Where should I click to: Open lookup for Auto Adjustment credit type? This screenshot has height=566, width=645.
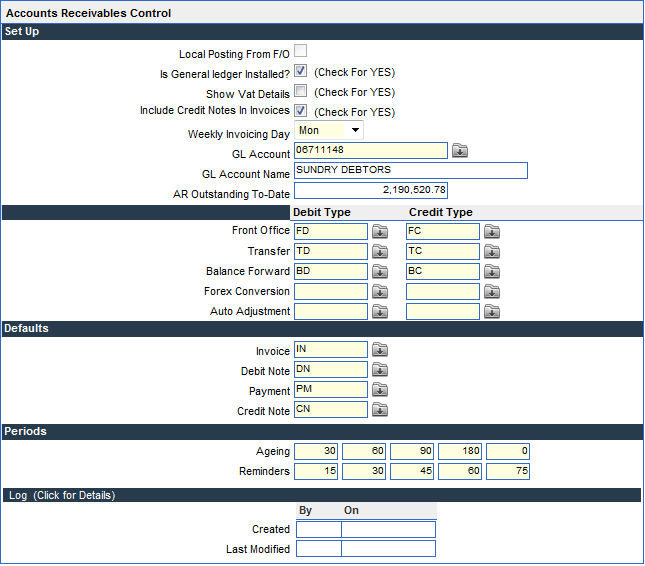(491, 312)
